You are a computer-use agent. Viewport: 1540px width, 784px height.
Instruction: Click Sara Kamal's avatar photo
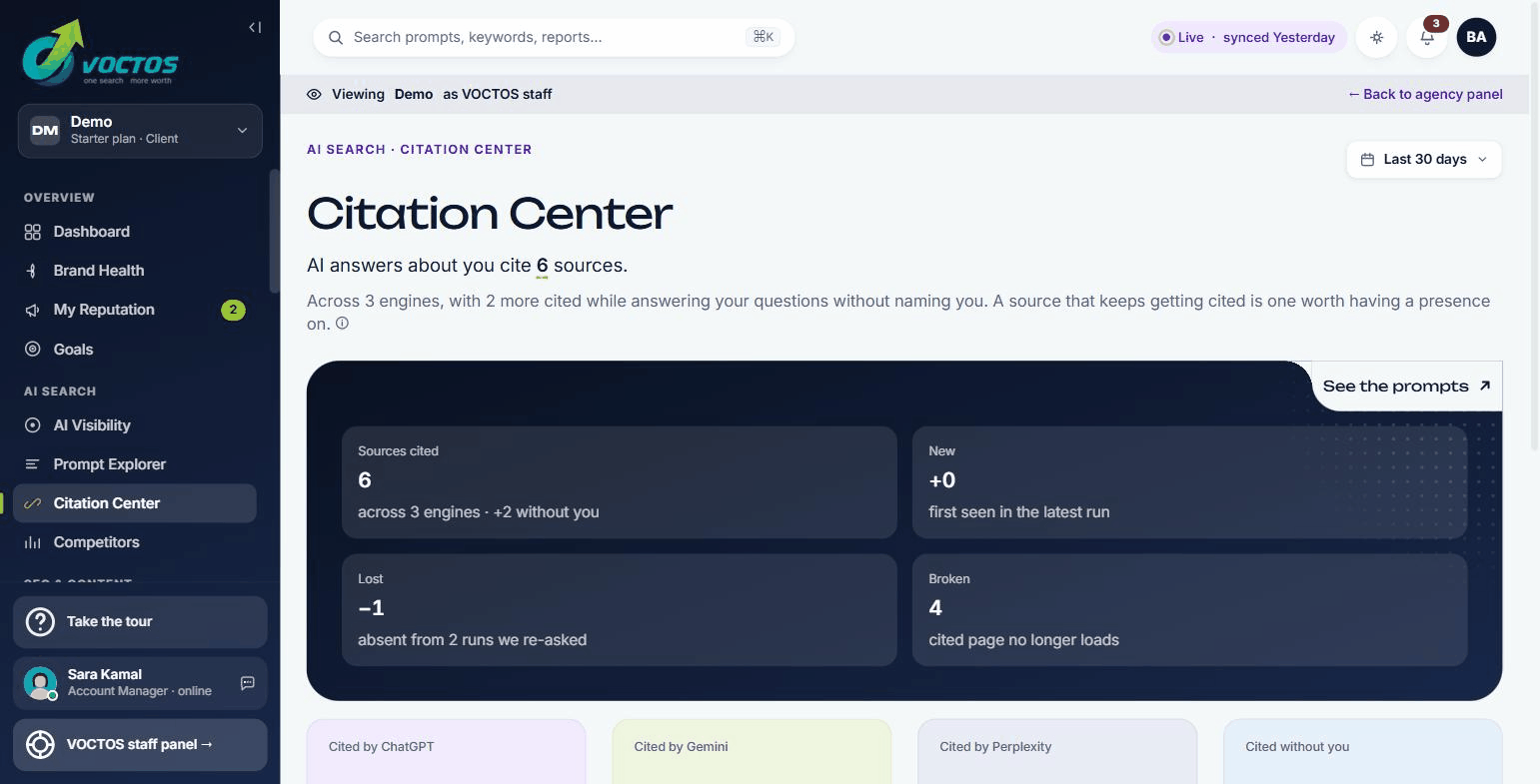(40, 683)
